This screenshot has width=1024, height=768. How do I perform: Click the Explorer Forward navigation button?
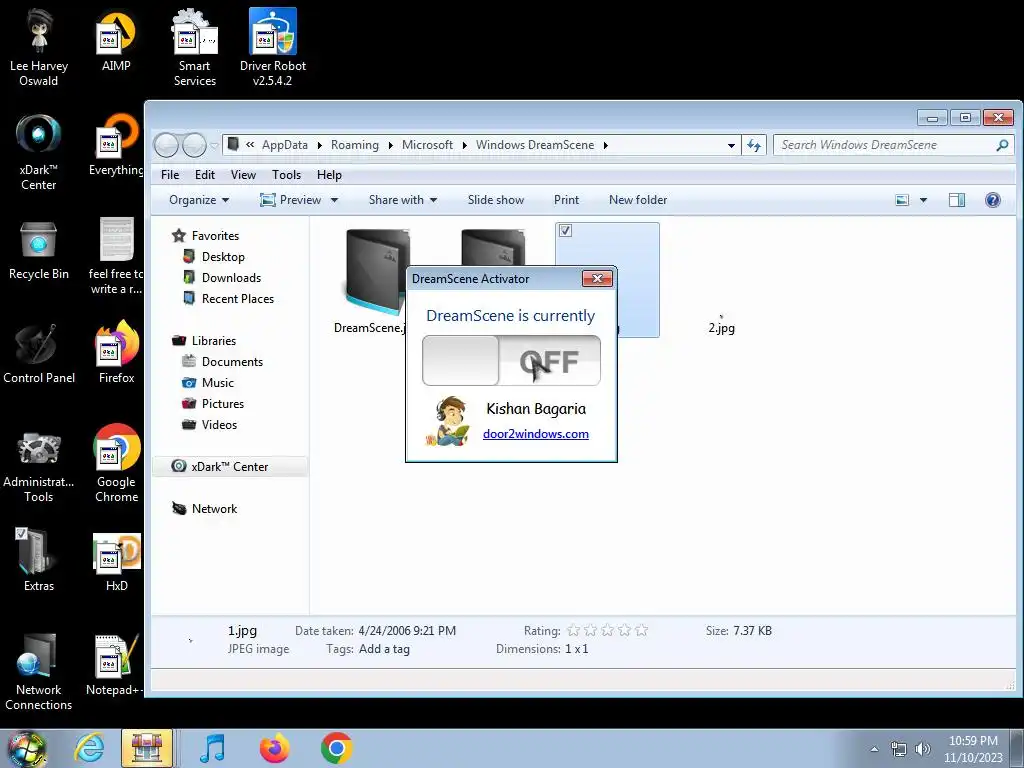194,145
